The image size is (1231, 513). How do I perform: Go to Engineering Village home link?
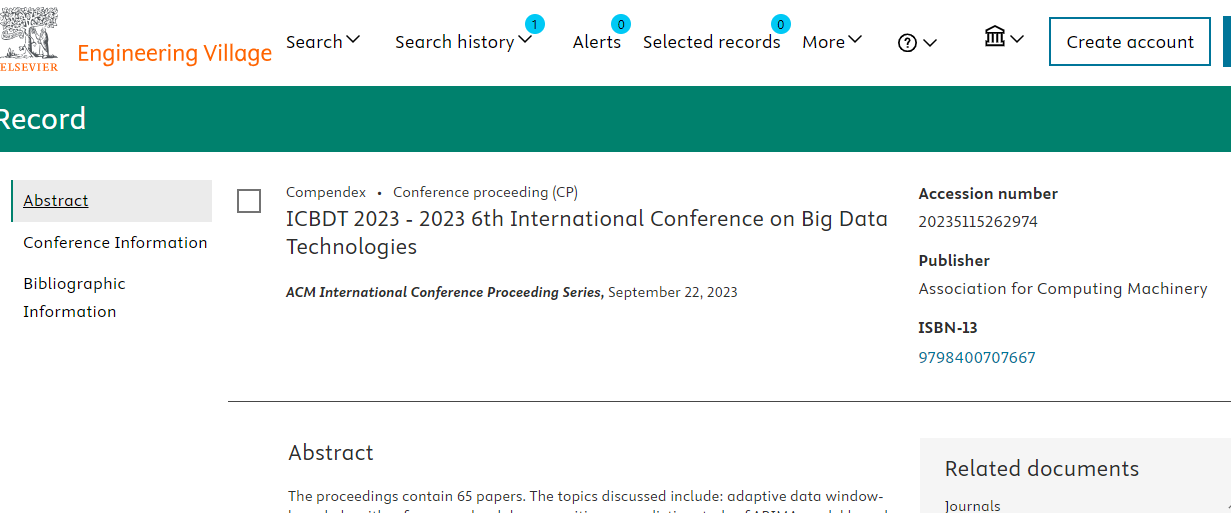pos(175,53)
